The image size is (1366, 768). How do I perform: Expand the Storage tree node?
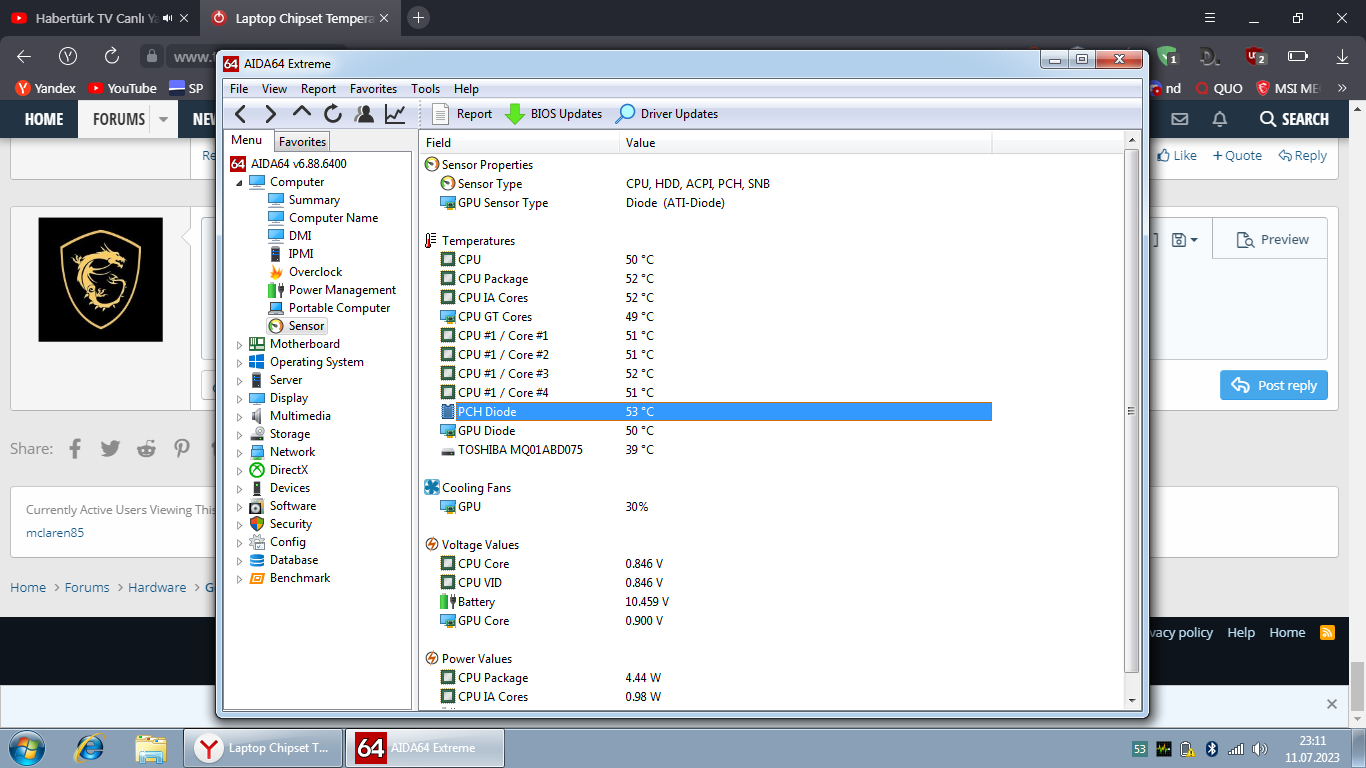point(239,435)
